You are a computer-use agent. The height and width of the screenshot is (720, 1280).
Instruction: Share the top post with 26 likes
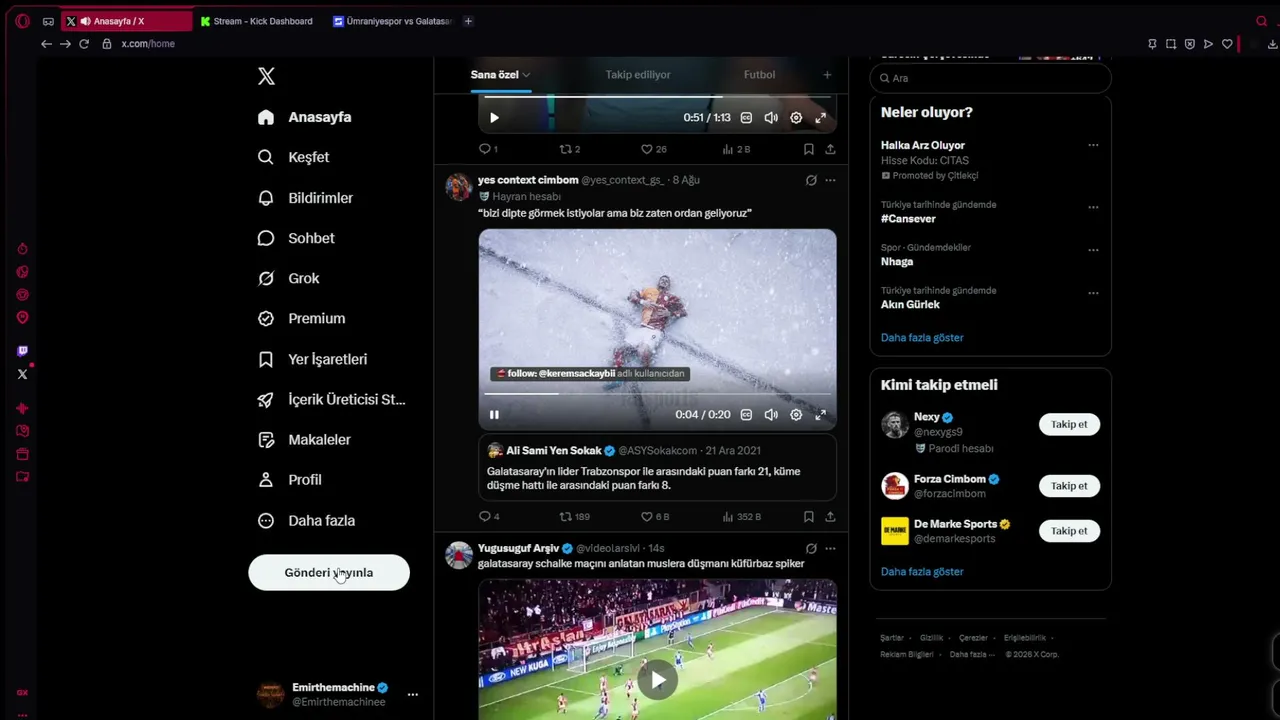point(830,149)
